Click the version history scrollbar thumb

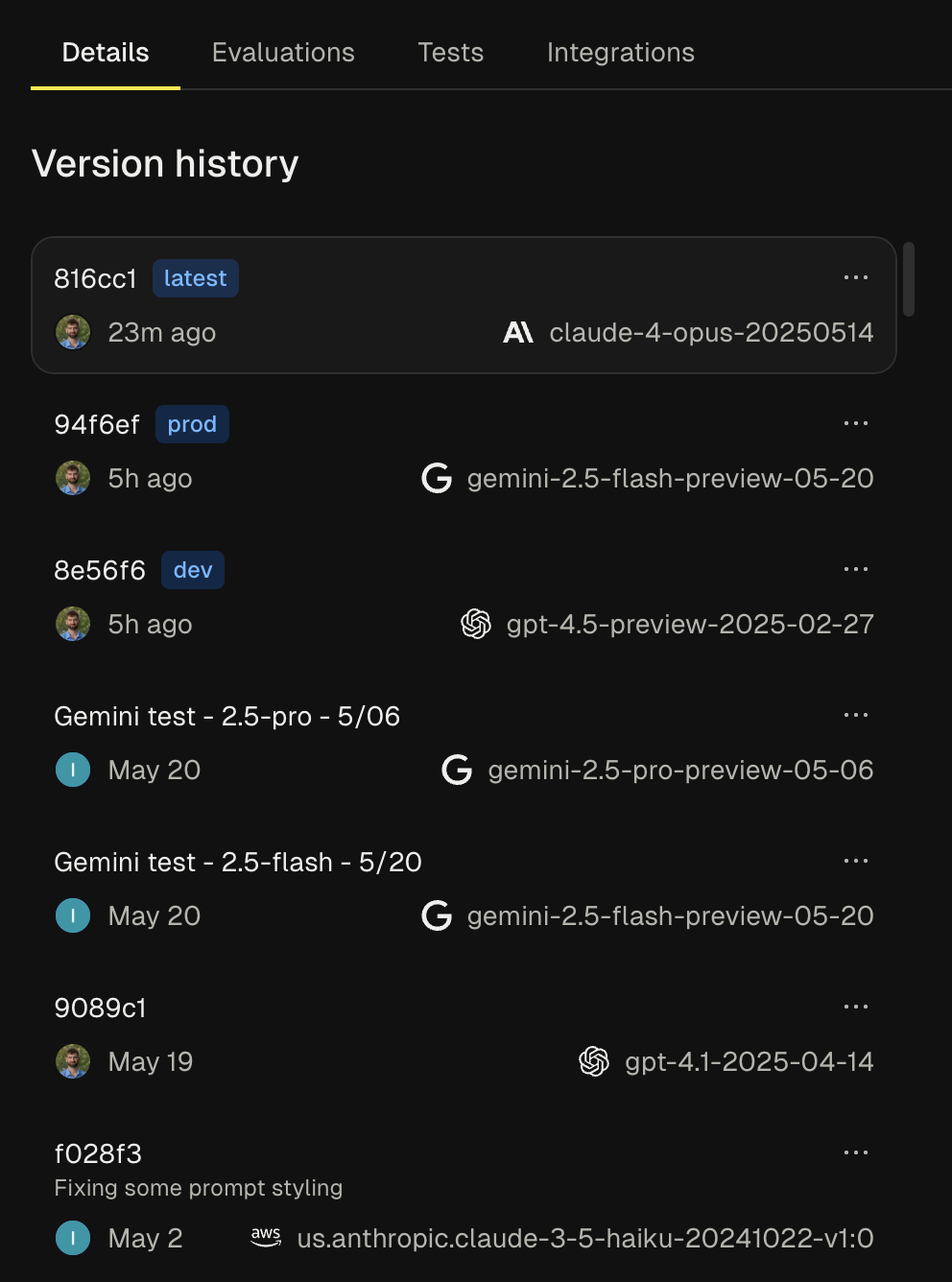click(909, 279)
